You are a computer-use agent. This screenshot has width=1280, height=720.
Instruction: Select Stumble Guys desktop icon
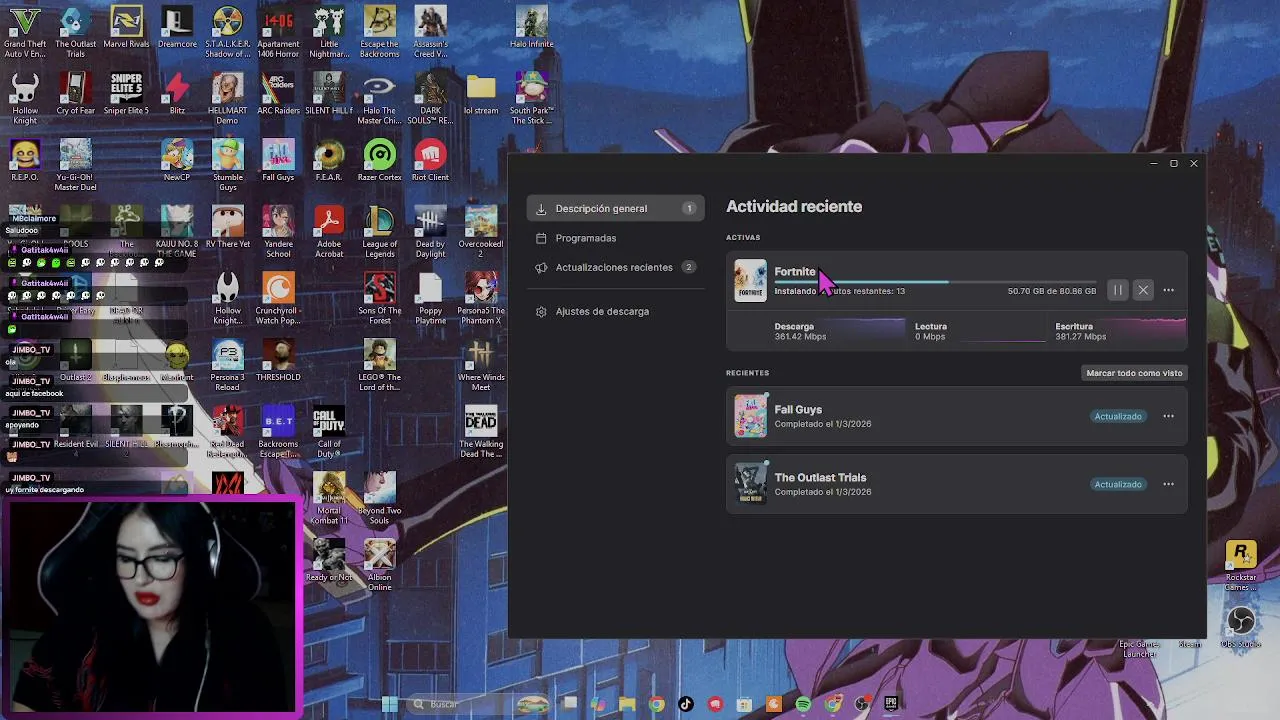(227, 165)
